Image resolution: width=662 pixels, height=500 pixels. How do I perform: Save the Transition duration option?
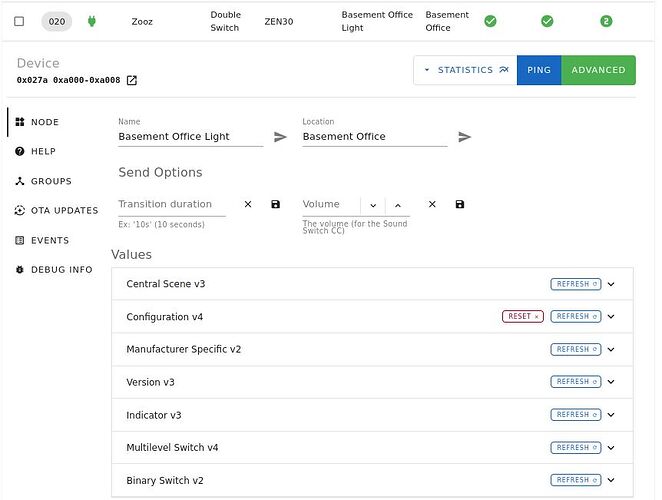pos(276,205)
